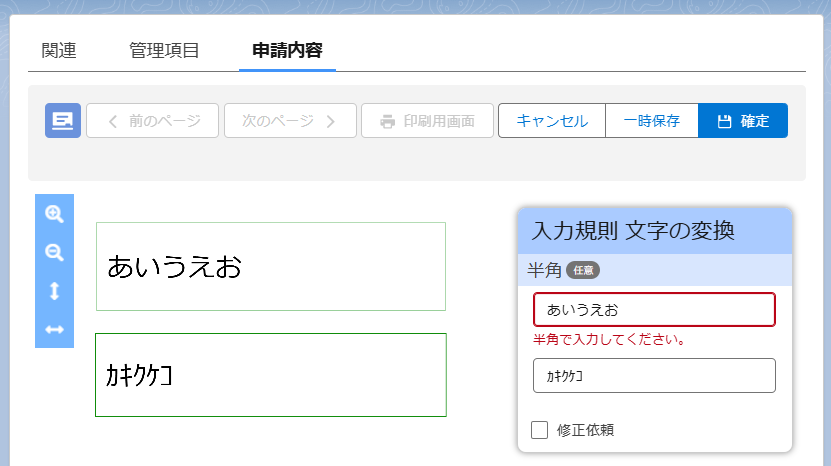Select the あいうえお box in document preview

[x=271, y=267]
